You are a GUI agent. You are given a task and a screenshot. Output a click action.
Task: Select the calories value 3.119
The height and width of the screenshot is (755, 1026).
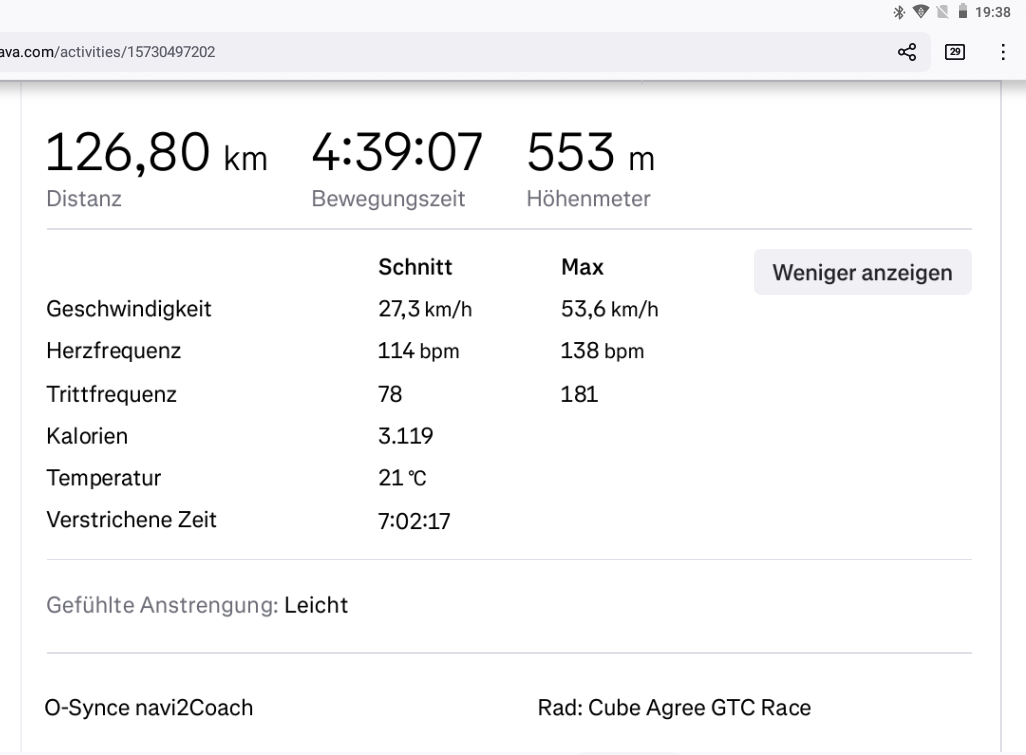tap(406, 436)
